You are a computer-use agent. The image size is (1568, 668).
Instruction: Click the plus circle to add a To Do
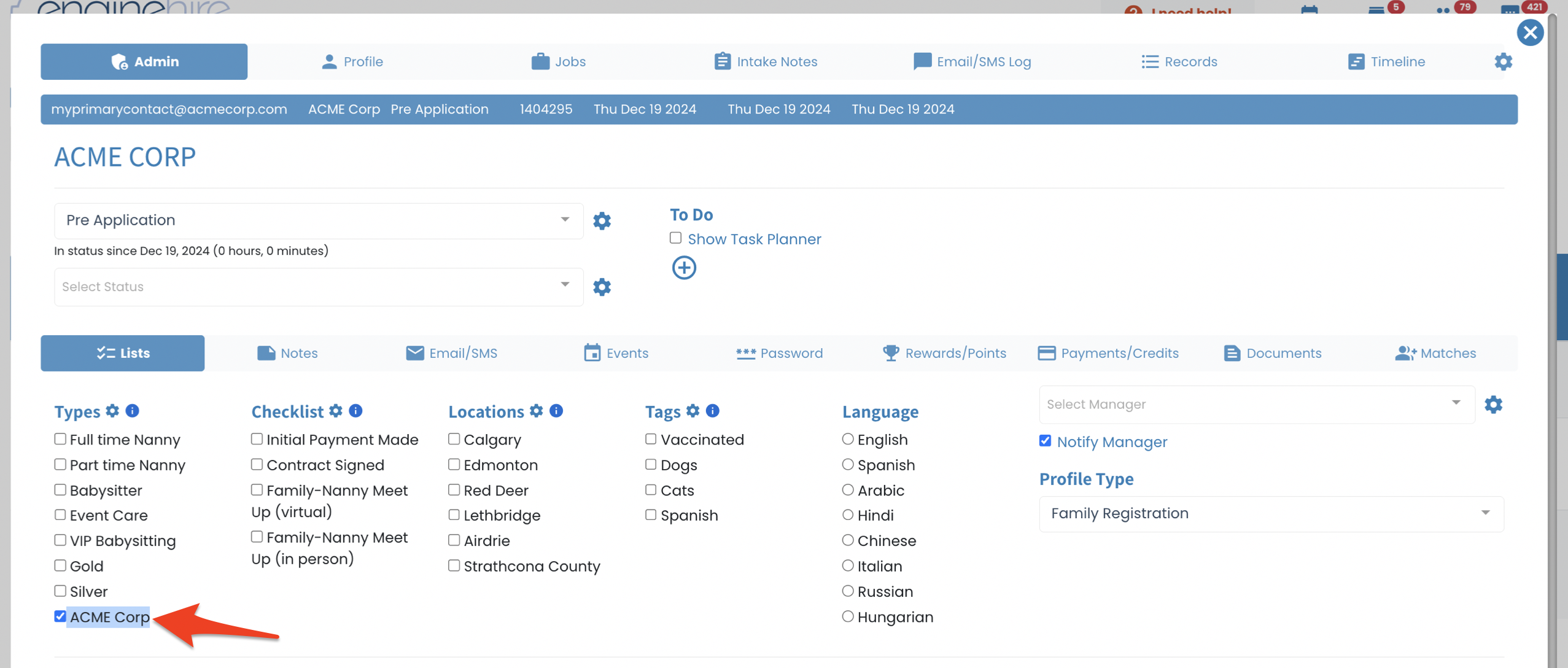(x=684, y=268)
